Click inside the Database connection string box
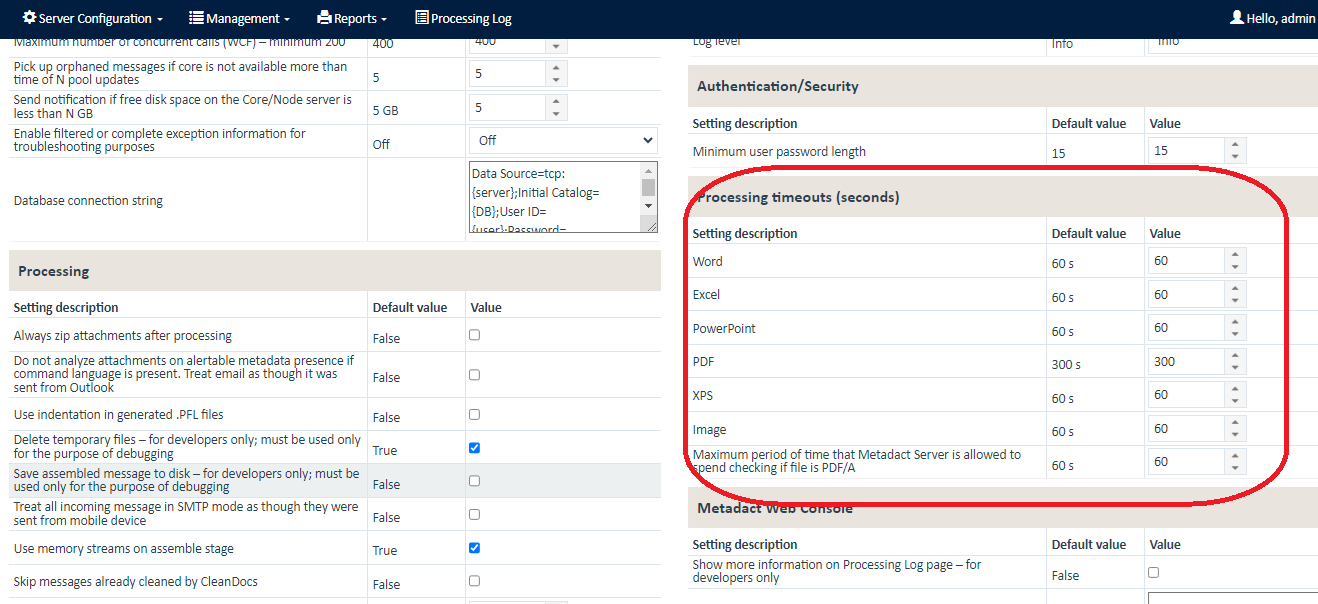 coord(555,197)
